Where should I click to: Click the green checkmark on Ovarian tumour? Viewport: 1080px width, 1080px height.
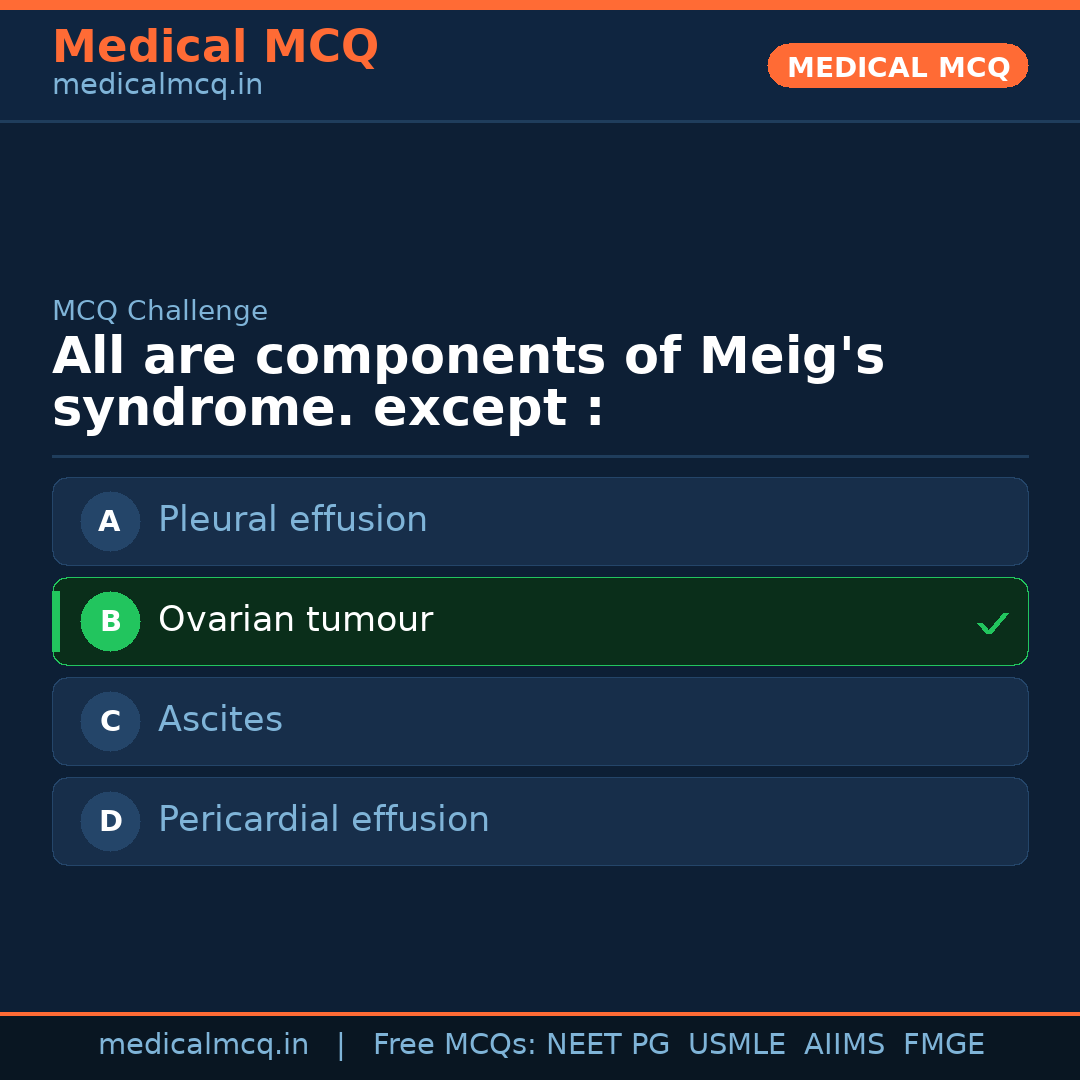pyautogui.click(x=992, y=623)
